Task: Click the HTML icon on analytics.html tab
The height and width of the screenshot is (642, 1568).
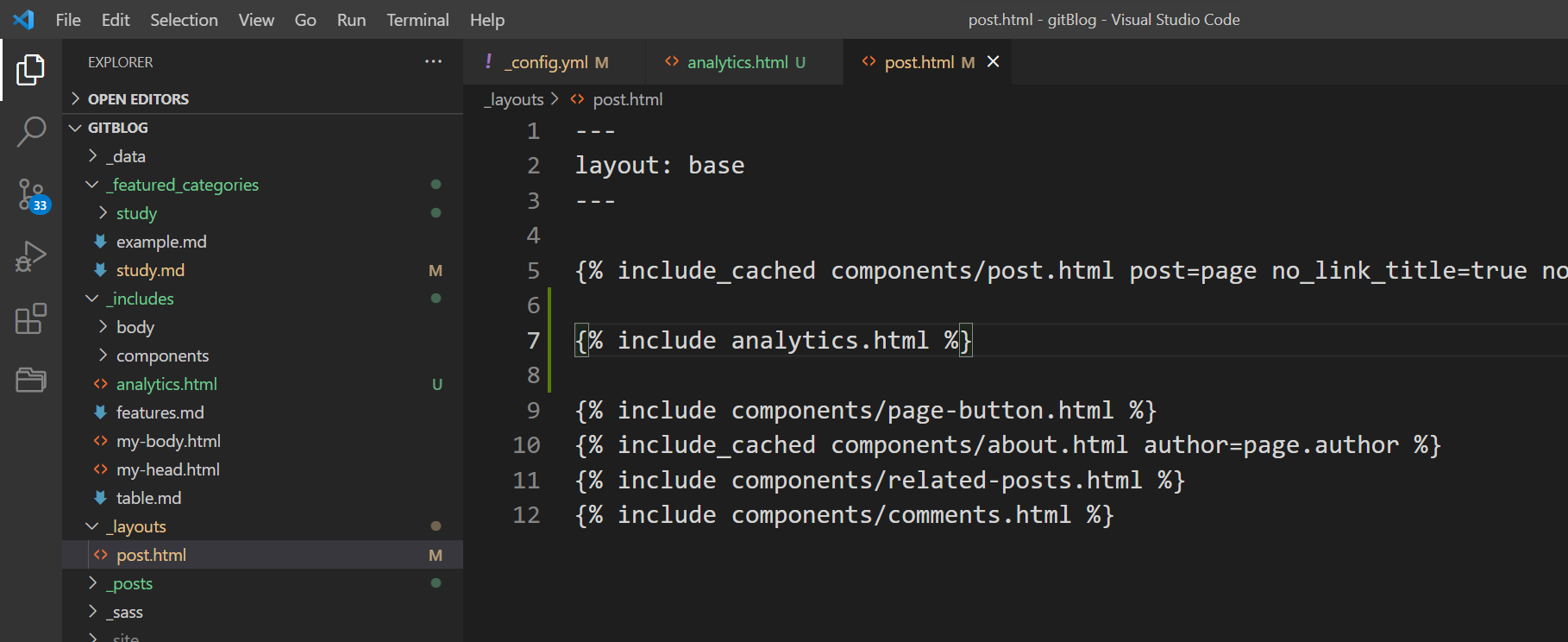Action: click(672, 61)
